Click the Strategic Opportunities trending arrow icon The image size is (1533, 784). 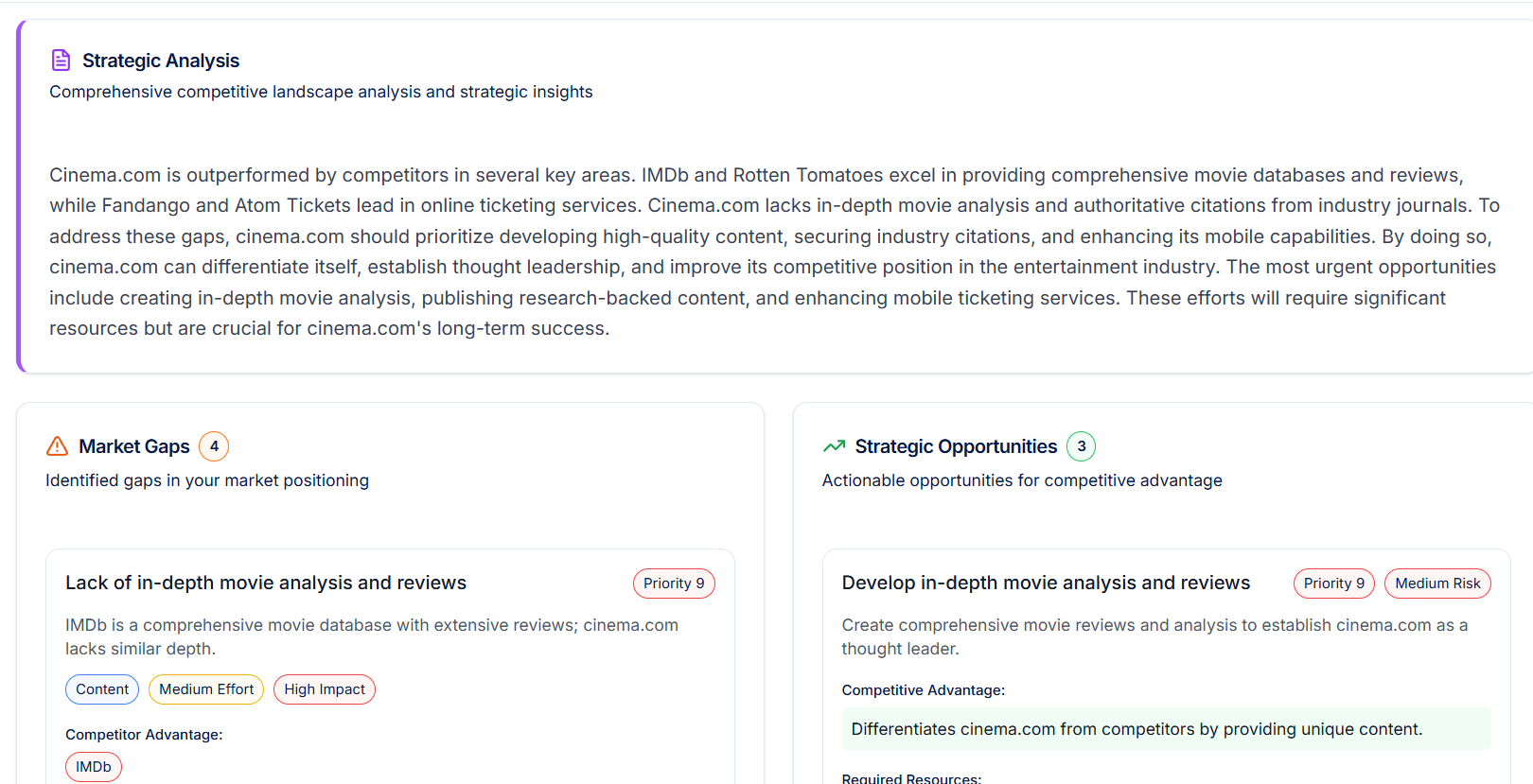[834, 446]
